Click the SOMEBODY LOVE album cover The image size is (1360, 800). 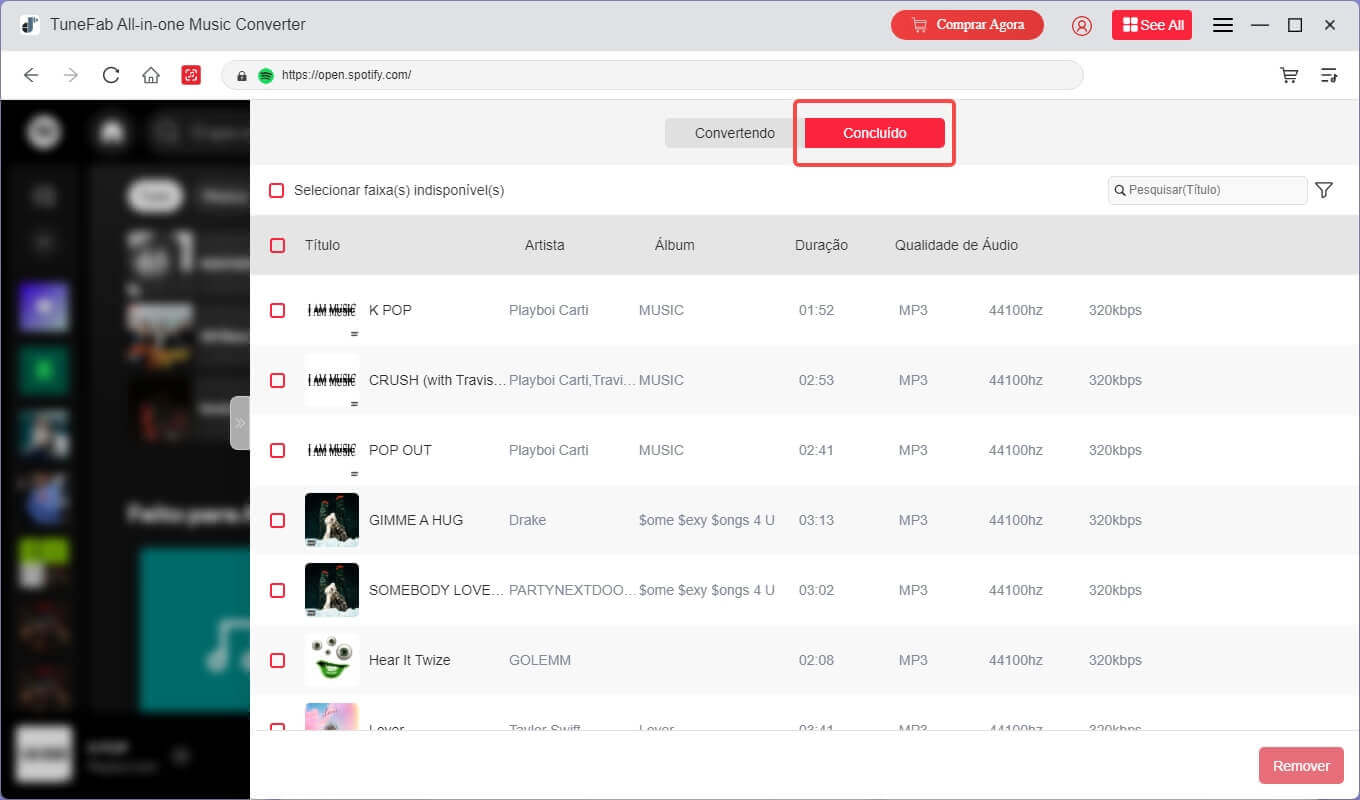point(332,590)
